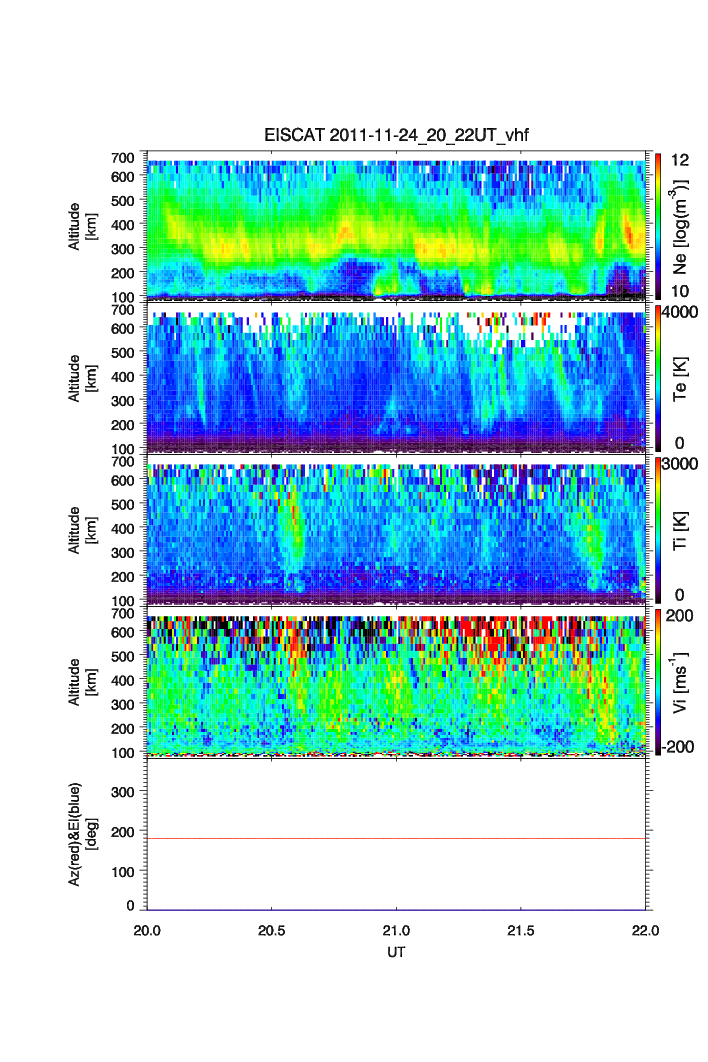Click the -200 value on Vi scale

point(679,746)
